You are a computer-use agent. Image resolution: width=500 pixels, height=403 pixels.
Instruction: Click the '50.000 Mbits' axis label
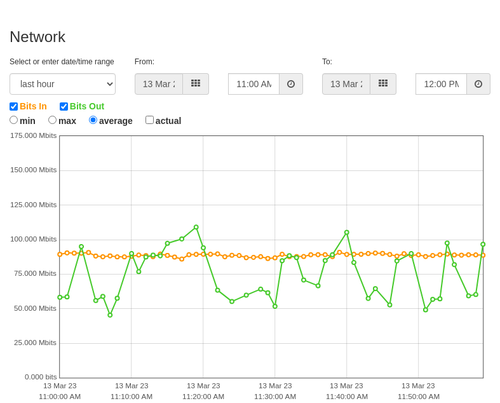click(x=35, y=308)
